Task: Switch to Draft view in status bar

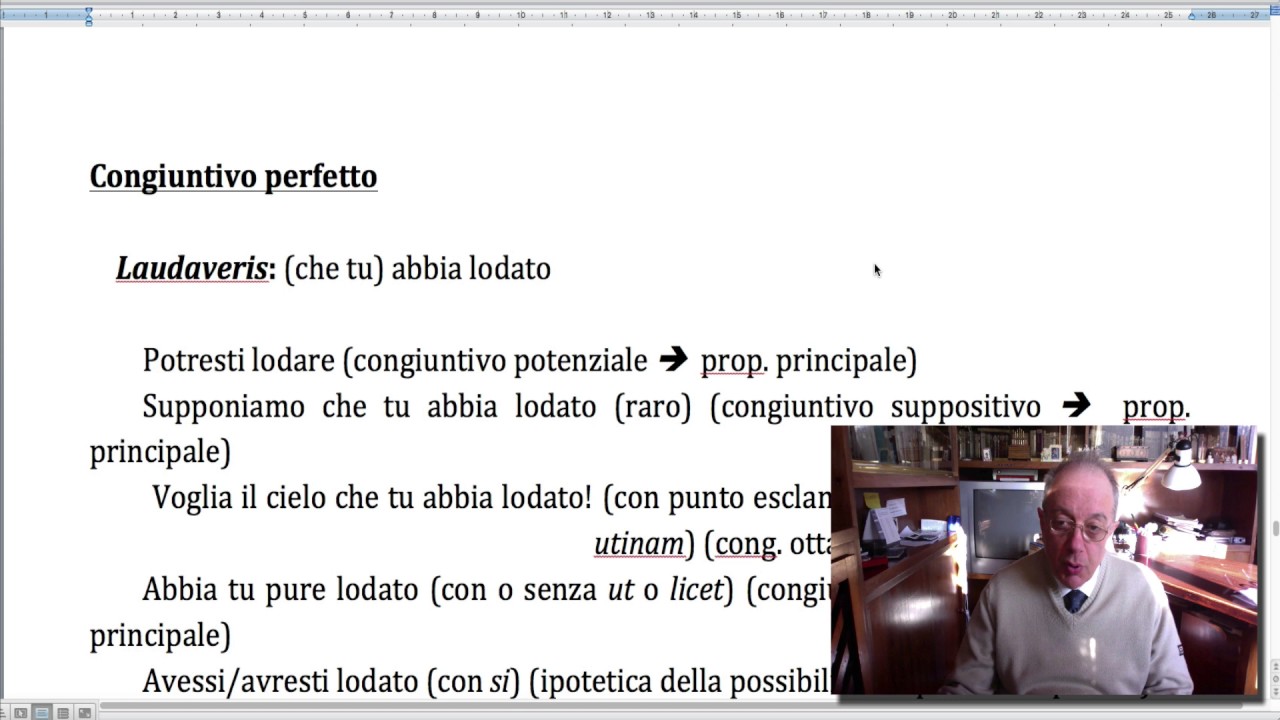Action: pos(20,713)
